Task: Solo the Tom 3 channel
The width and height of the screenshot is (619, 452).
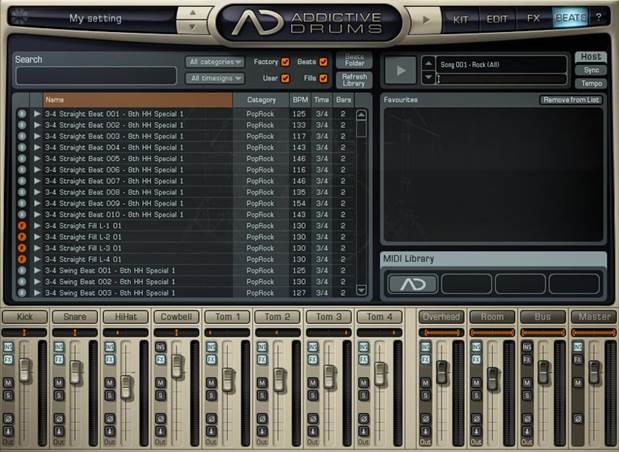Action: (x=313, y=395)
